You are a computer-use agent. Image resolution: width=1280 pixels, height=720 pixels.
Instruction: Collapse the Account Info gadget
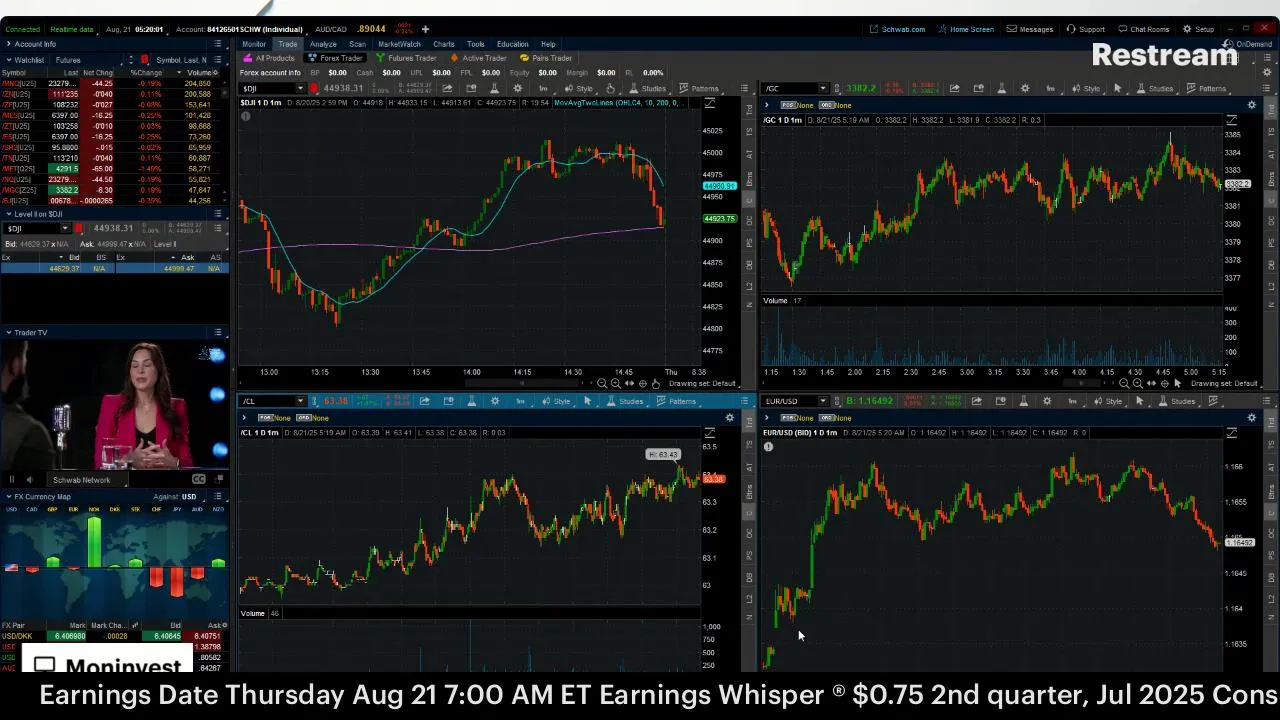[x=8, y=44]
